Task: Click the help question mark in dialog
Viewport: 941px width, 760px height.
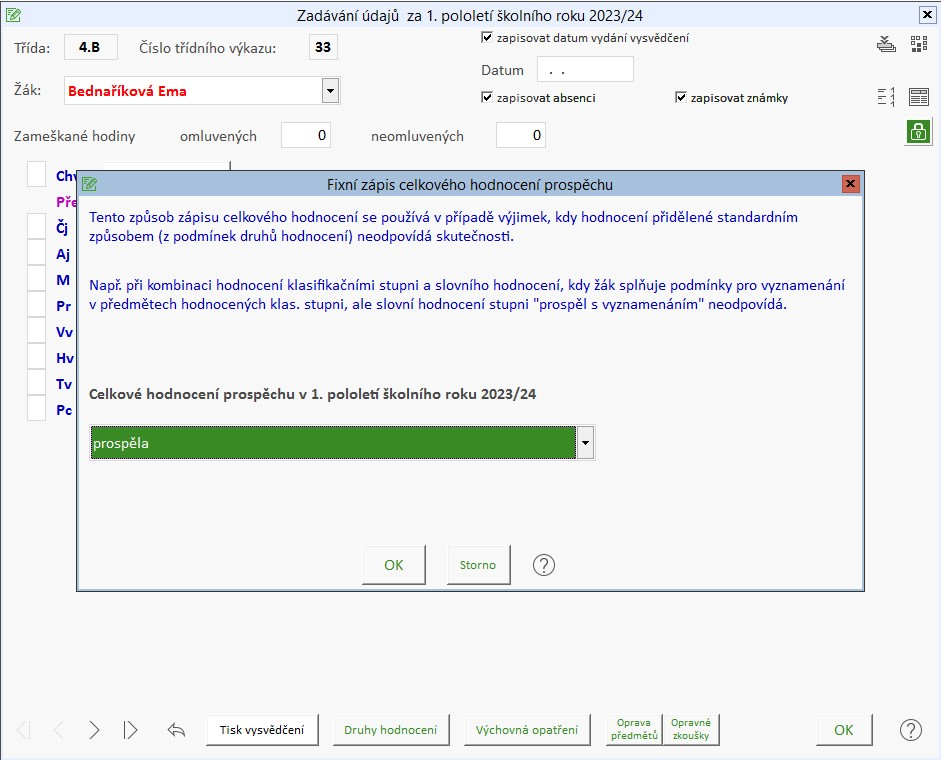Action: (543, 565)
